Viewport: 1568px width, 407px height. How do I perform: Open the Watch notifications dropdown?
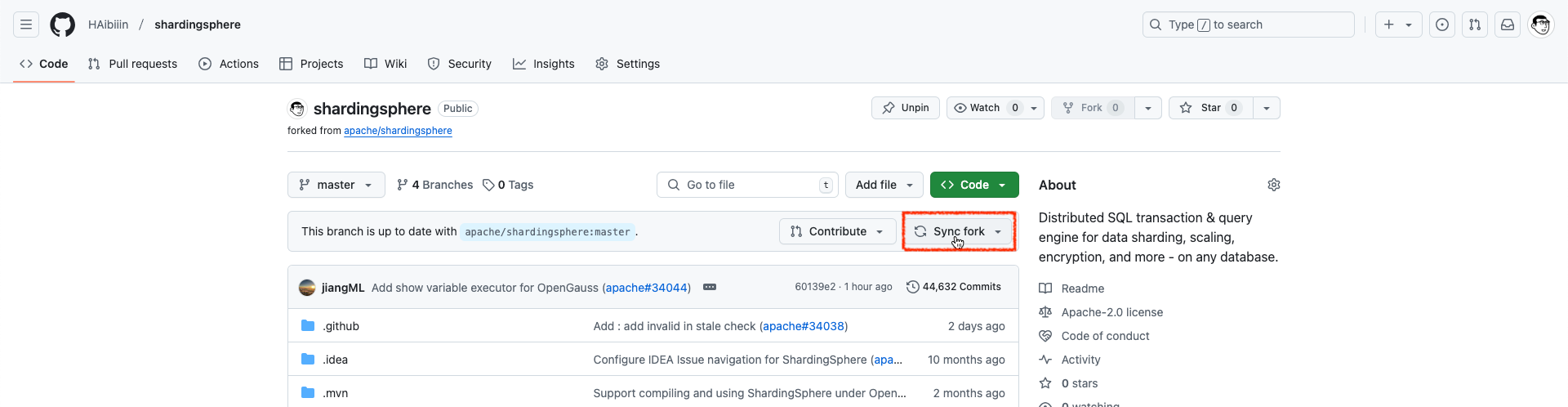[996, 108]
